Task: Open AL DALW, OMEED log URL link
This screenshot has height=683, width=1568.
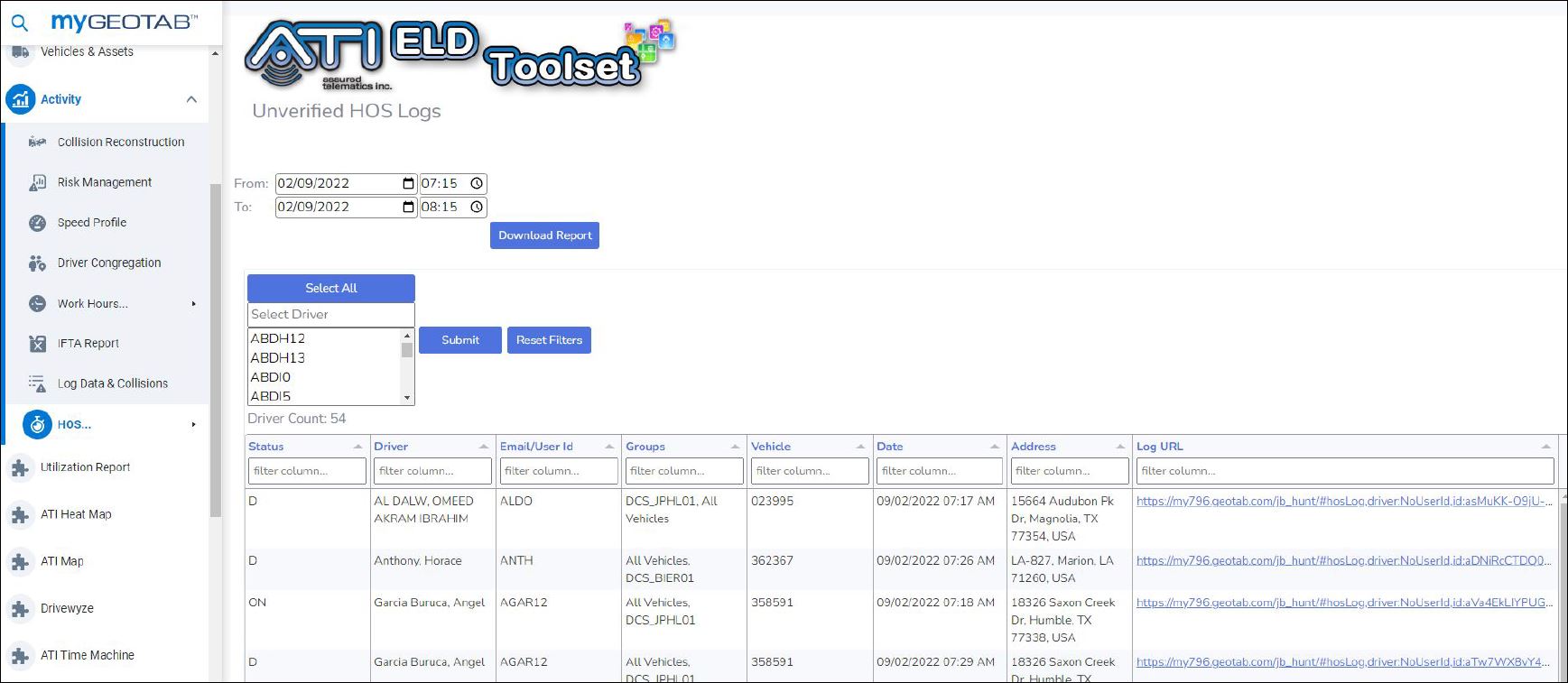Action: click(x=1344, y=501)
